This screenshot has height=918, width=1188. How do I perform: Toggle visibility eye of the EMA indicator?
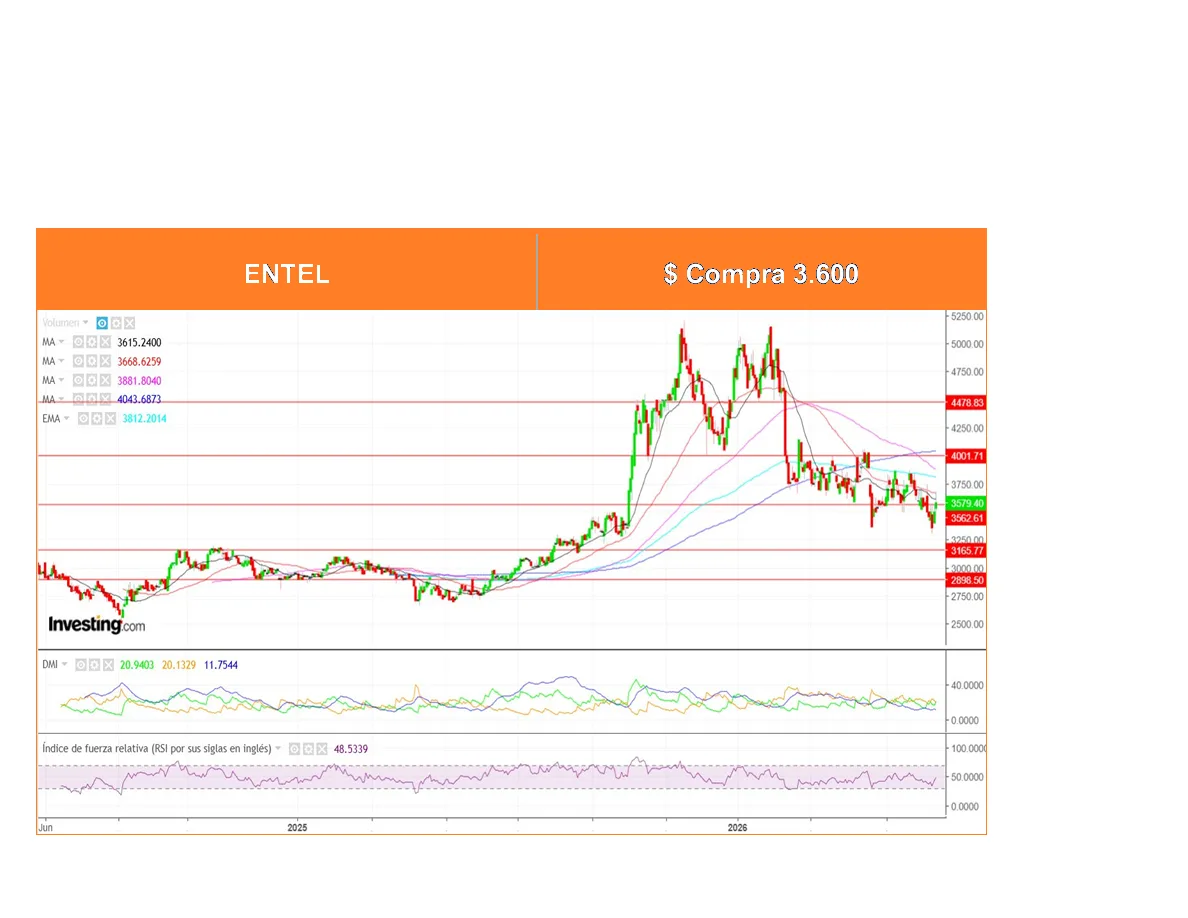pos(83,418)
